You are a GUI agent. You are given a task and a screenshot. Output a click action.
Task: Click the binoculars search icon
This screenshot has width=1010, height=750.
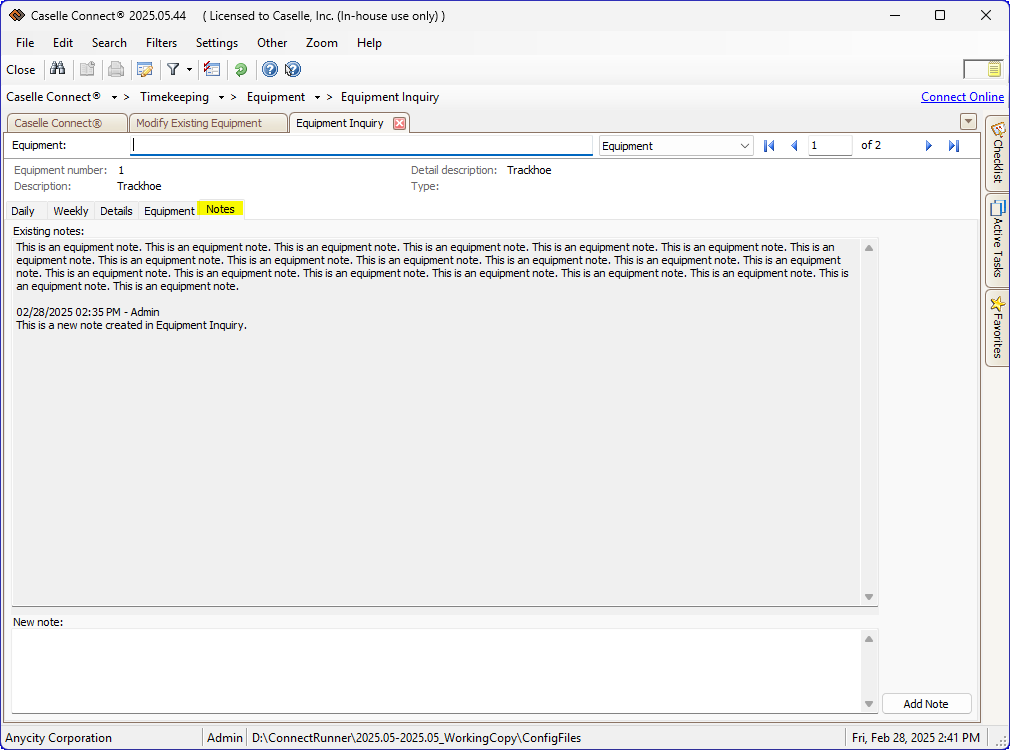pos(58,69)
